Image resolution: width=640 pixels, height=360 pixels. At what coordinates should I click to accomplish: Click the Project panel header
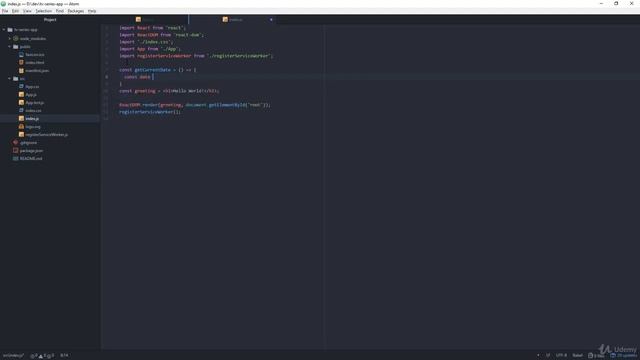pyautogui.click(x=50, y=20)
